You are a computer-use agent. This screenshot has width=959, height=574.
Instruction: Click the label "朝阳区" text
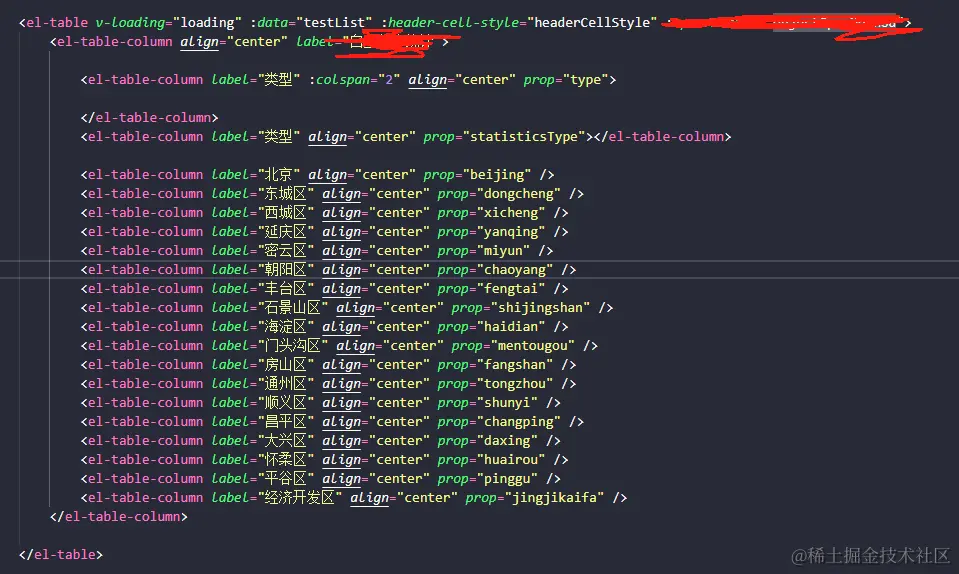coord(286,269)
